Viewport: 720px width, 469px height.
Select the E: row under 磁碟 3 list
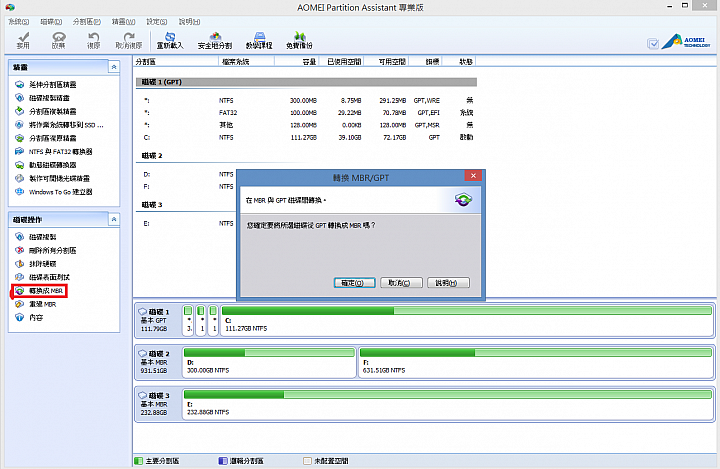coord(186,224)
